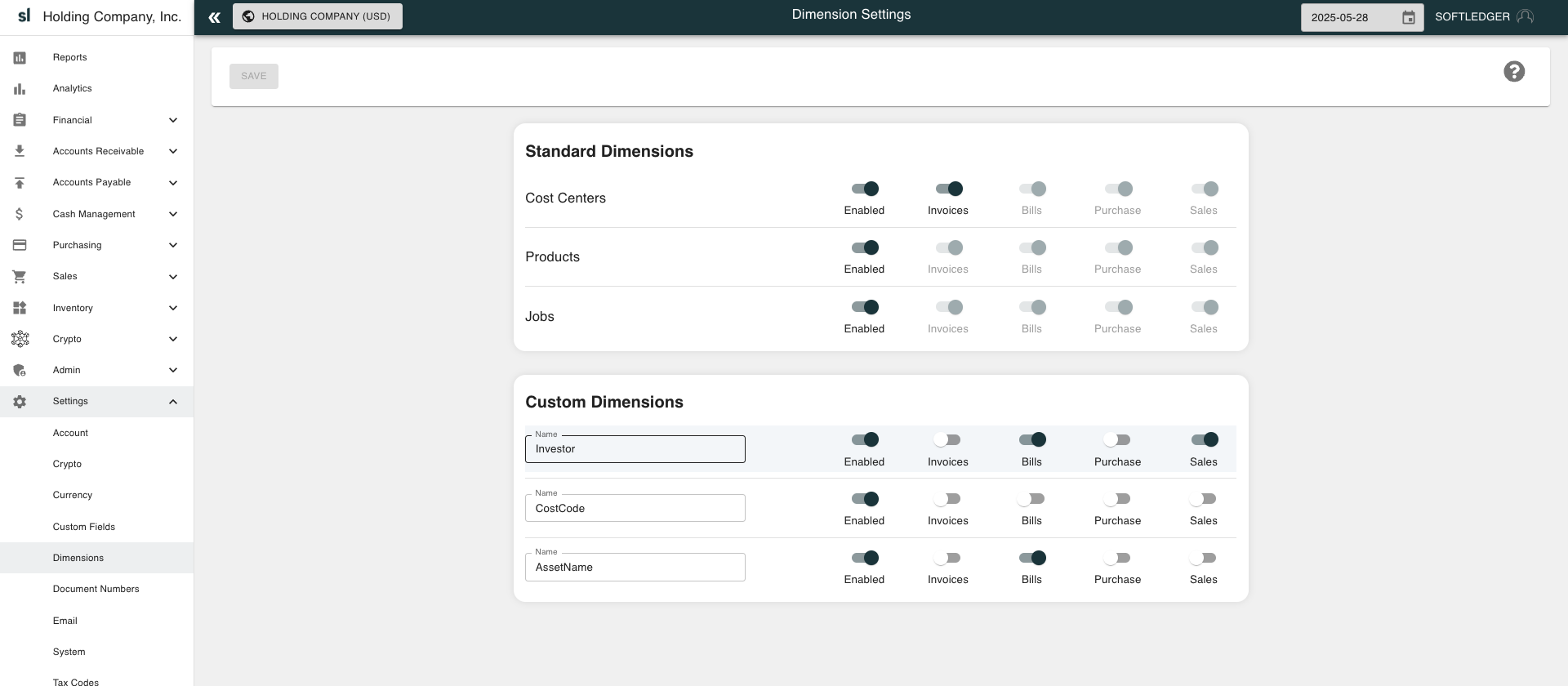The height and width of the screenshot is (686, 1568).
Task: Collapse the sidebar with the double-chevron icon
Action: [x=214, y=17]
